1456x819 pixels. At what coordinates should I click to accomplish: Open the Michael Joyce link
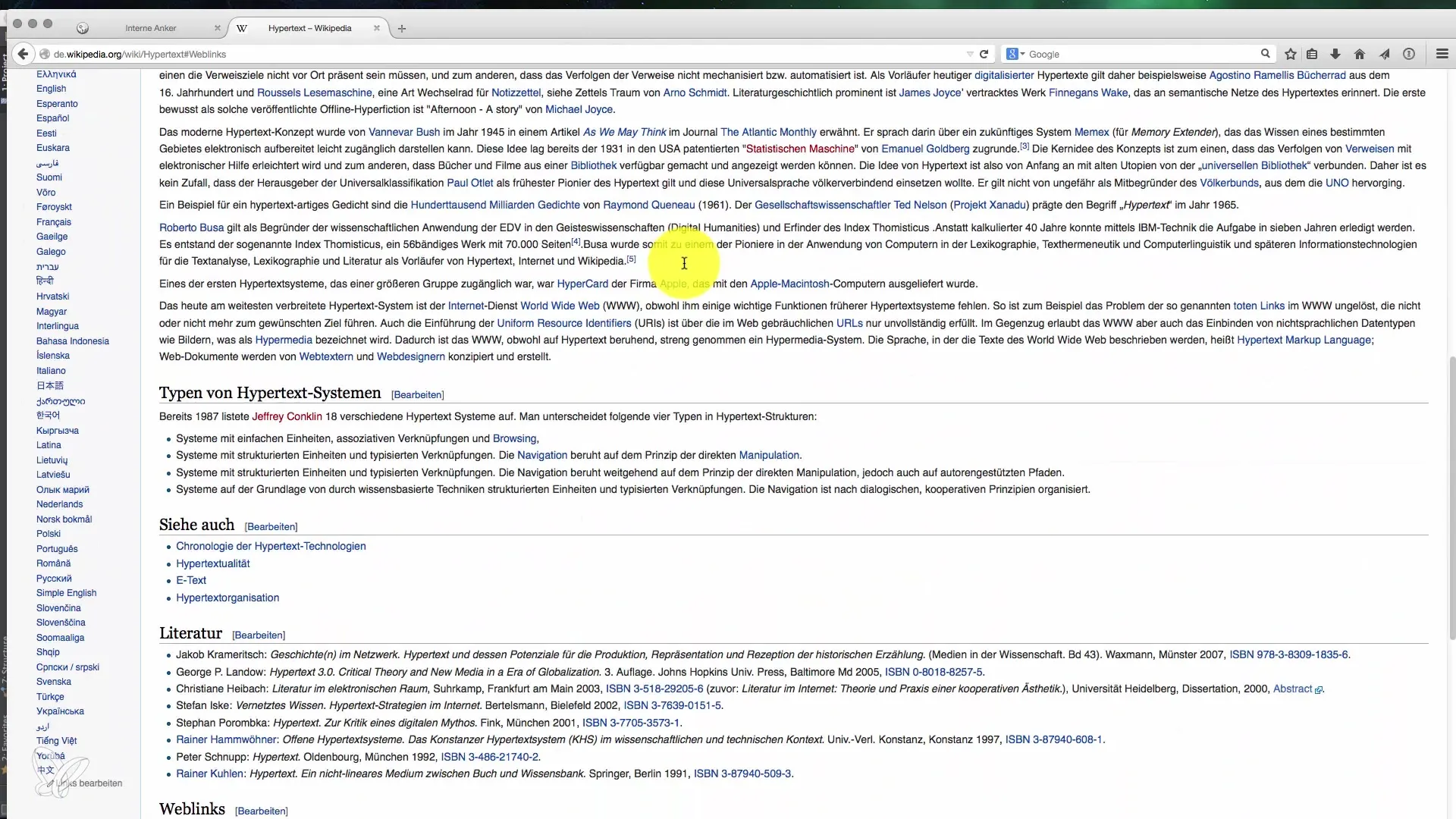[x=579, y=109]
